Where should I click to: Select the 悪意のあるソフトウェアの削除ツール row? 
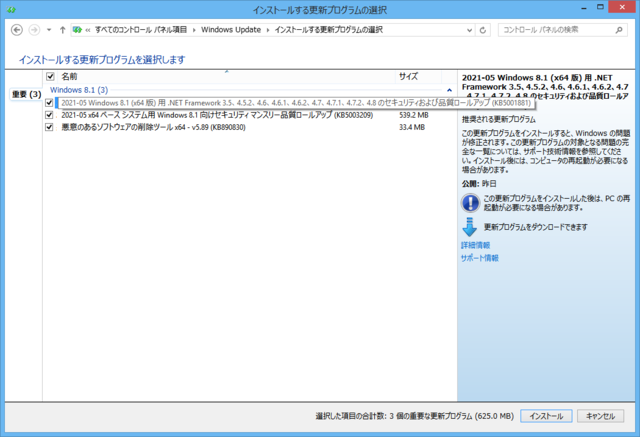pyautogui.click(x=153, y=127)
